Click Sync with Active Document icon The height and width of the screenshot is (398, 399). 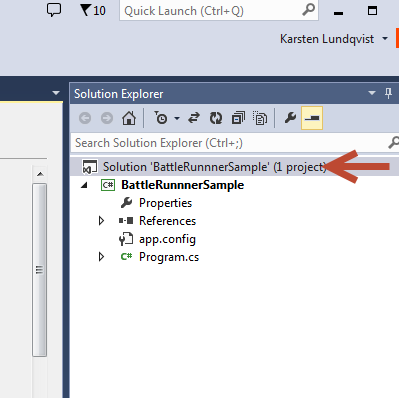194,118
